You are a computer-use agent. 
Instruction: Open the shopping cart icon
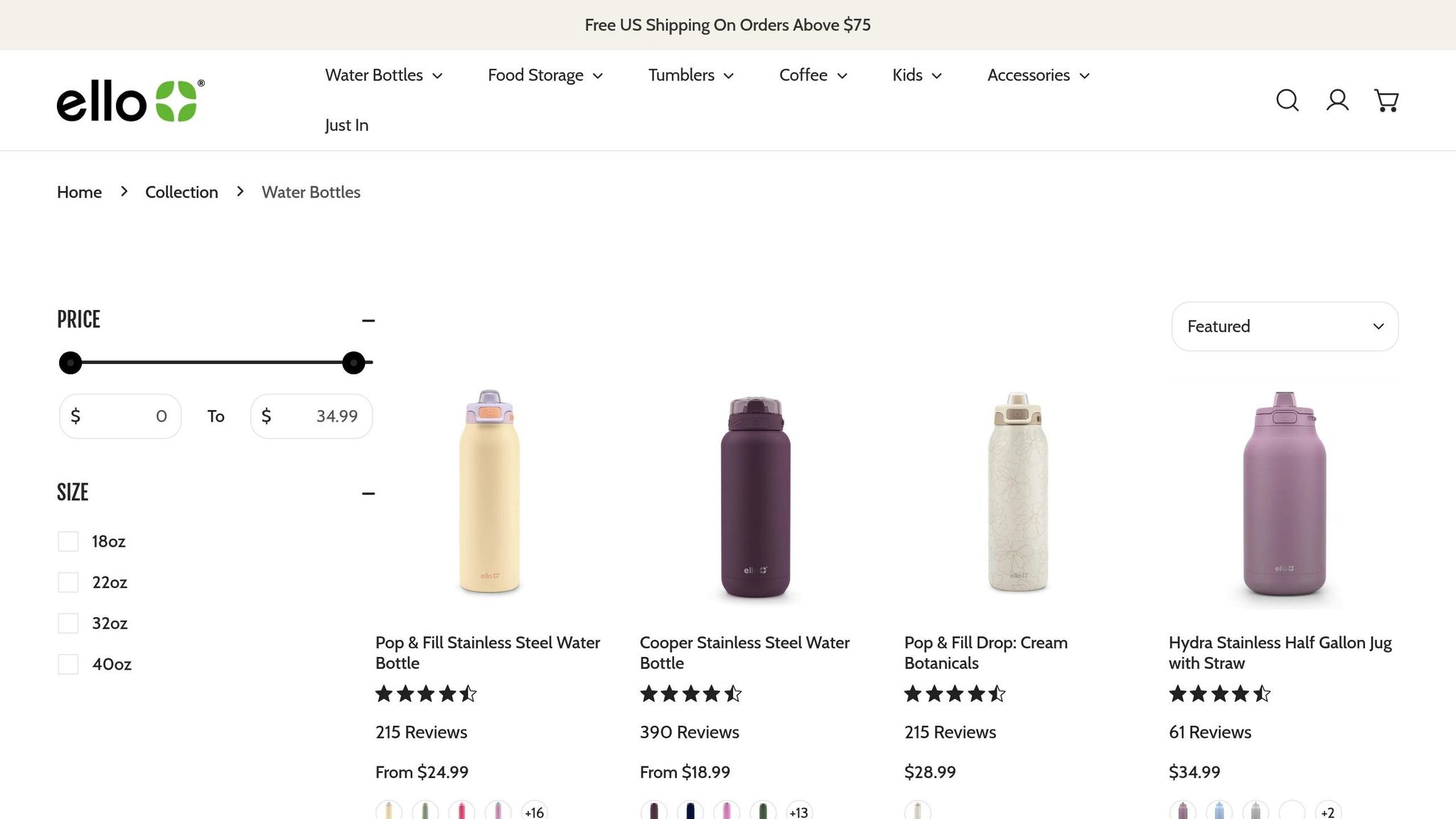click(x=1386, y=100)
